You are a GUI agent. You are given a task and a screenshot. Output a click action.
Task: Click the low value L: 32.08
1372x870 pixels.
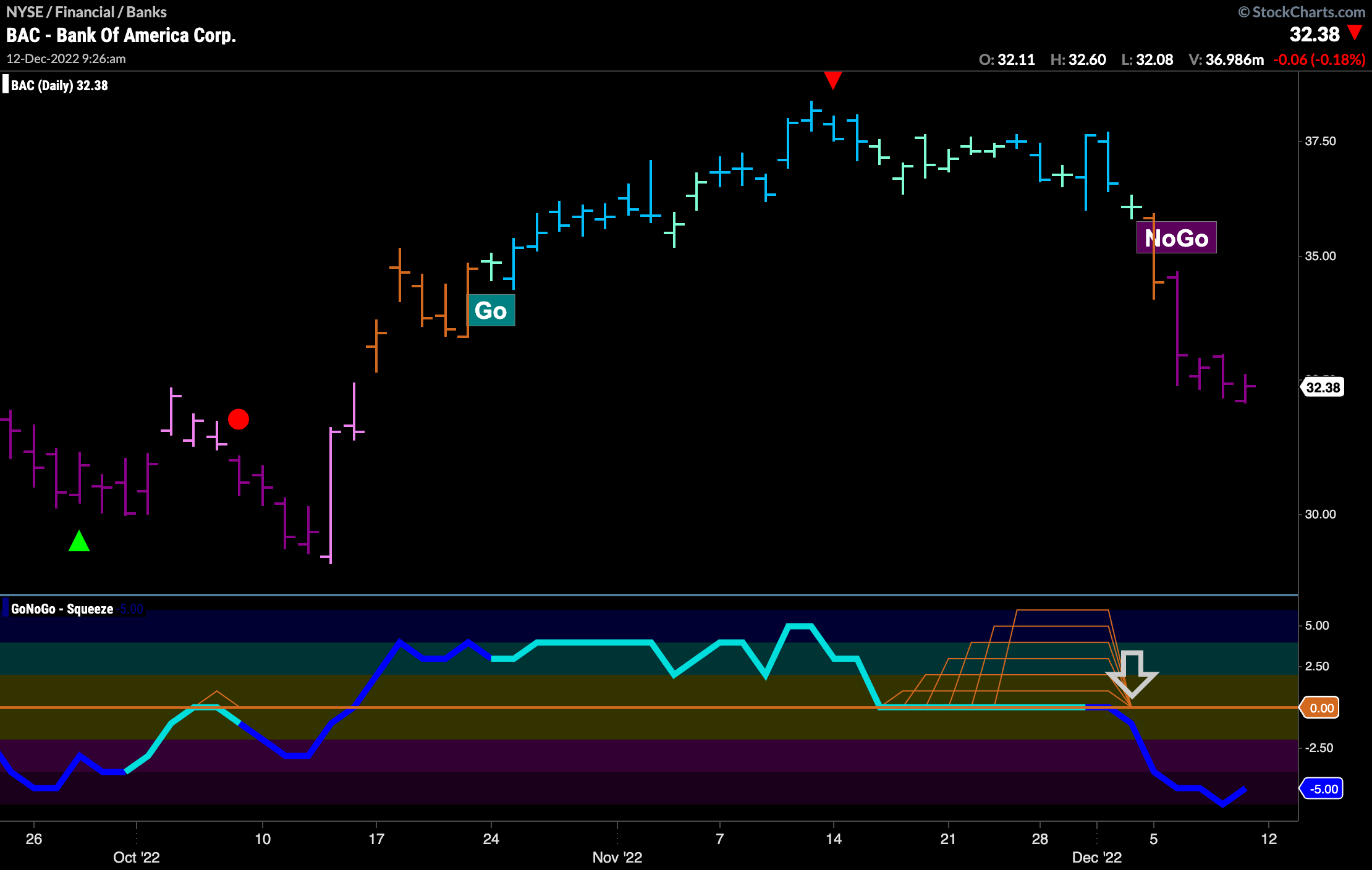pyautogui.click(x=1147, y=60)
